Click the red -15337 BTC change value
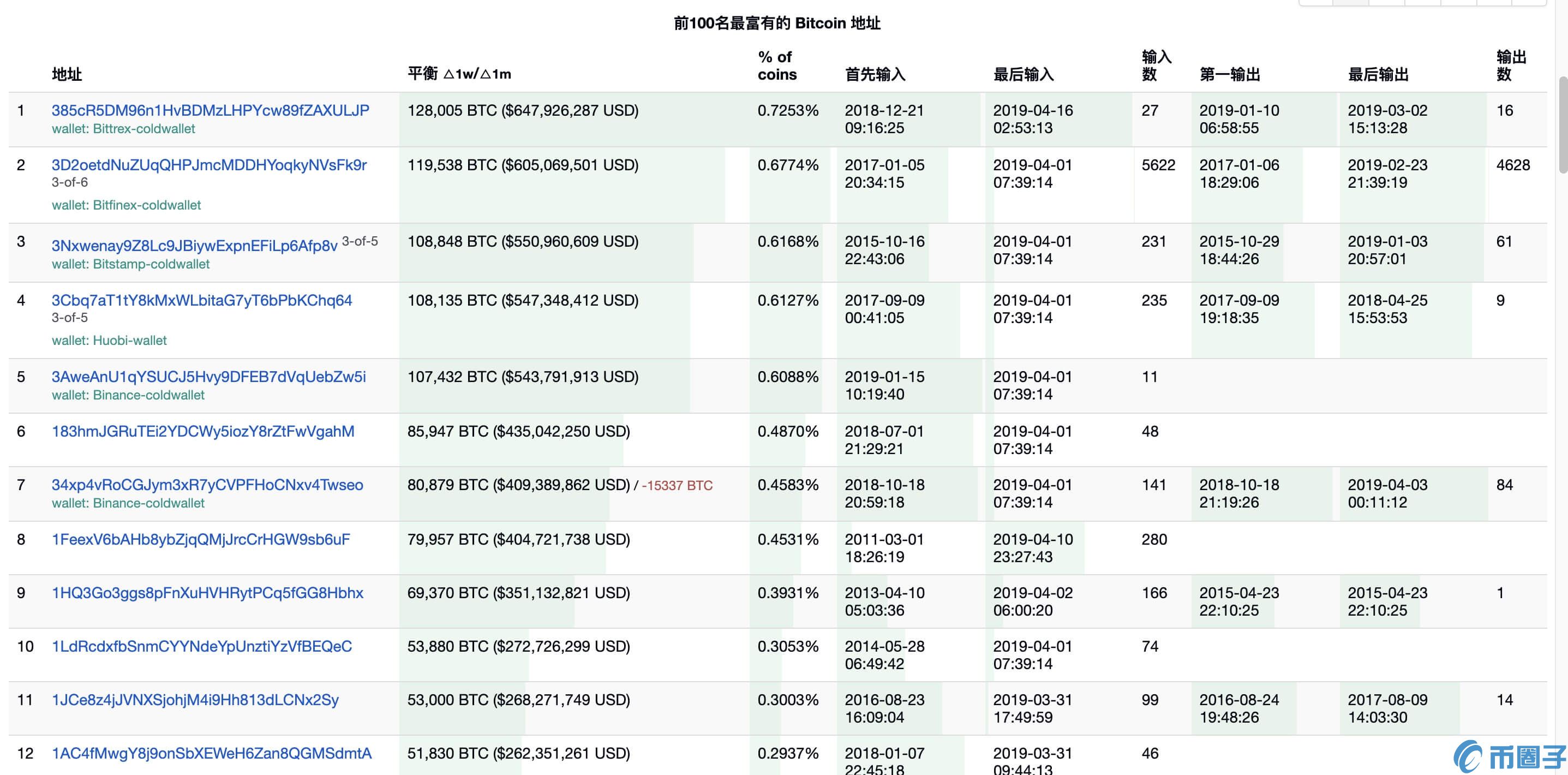The width and height of the screenshot is (1568, 775). tap(677, 486)
